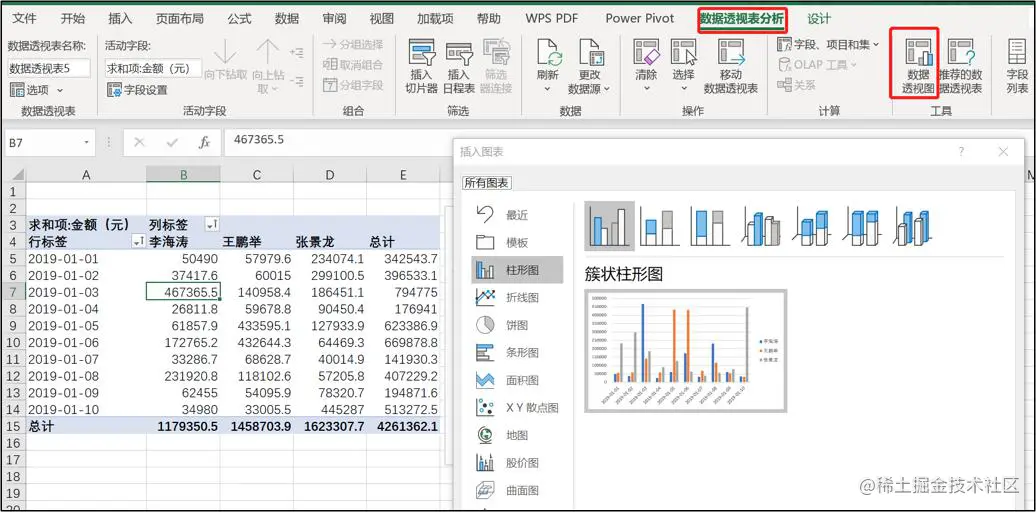This screenshot has width=1036, height=512.
Task: Select column header C
Action: tap(257, 175)
